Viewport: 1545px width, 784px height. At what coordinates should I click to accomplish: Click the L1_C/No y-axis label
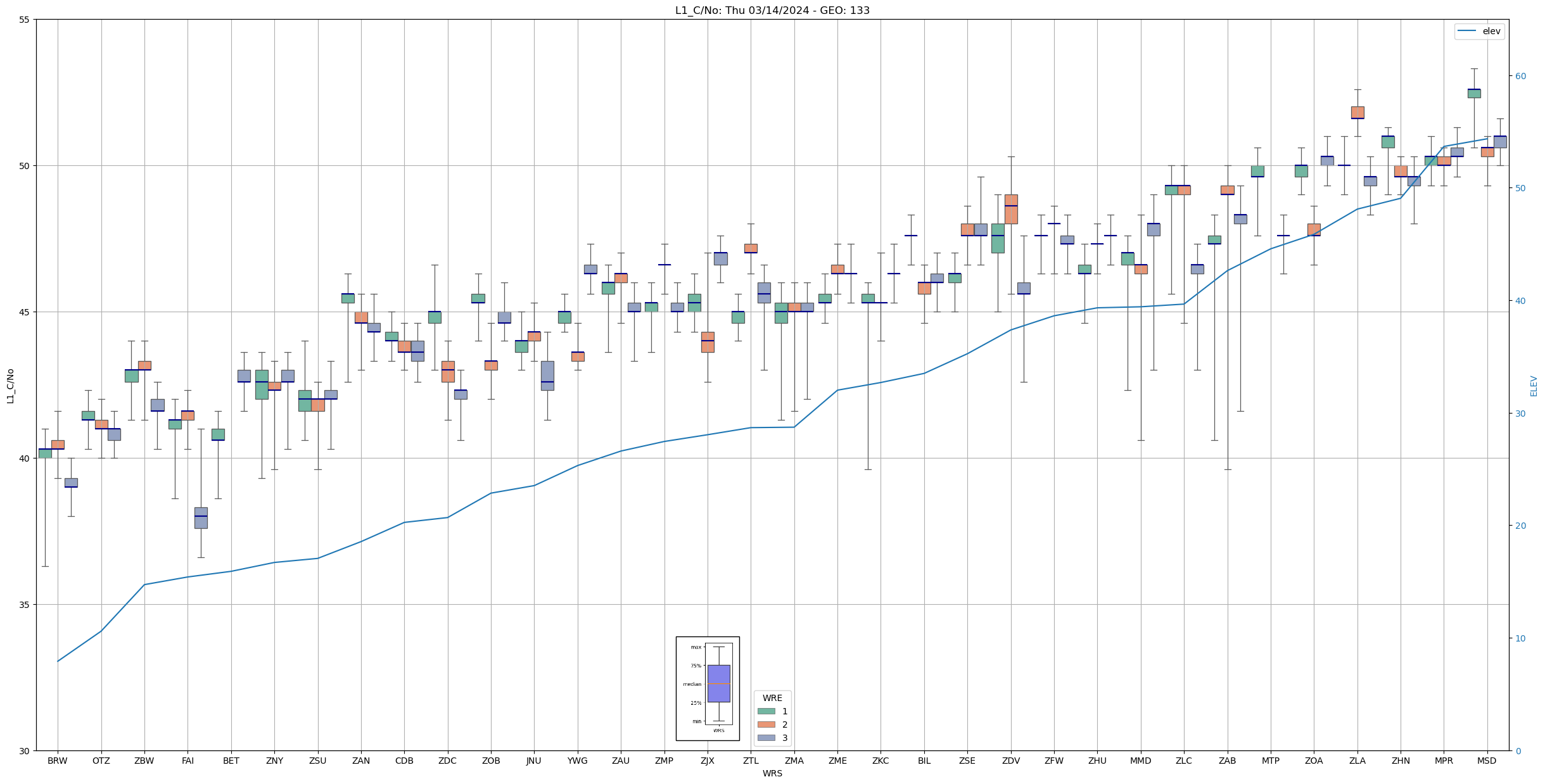10,385
